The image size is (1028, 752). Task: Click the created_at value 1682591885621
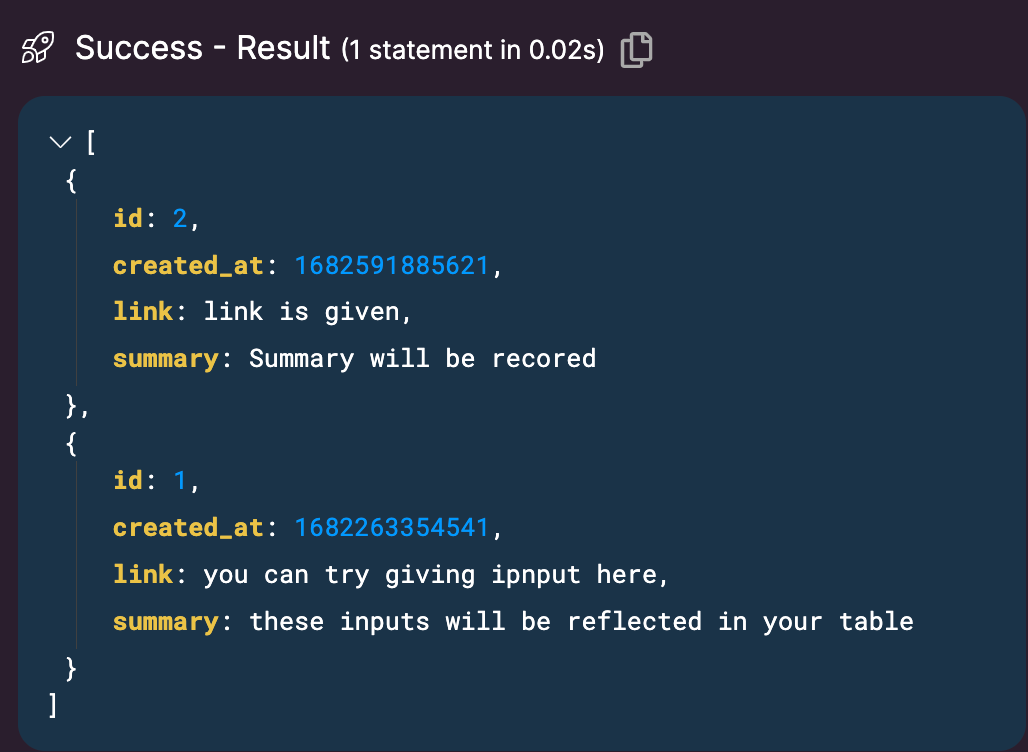click(x=391, y=266)
